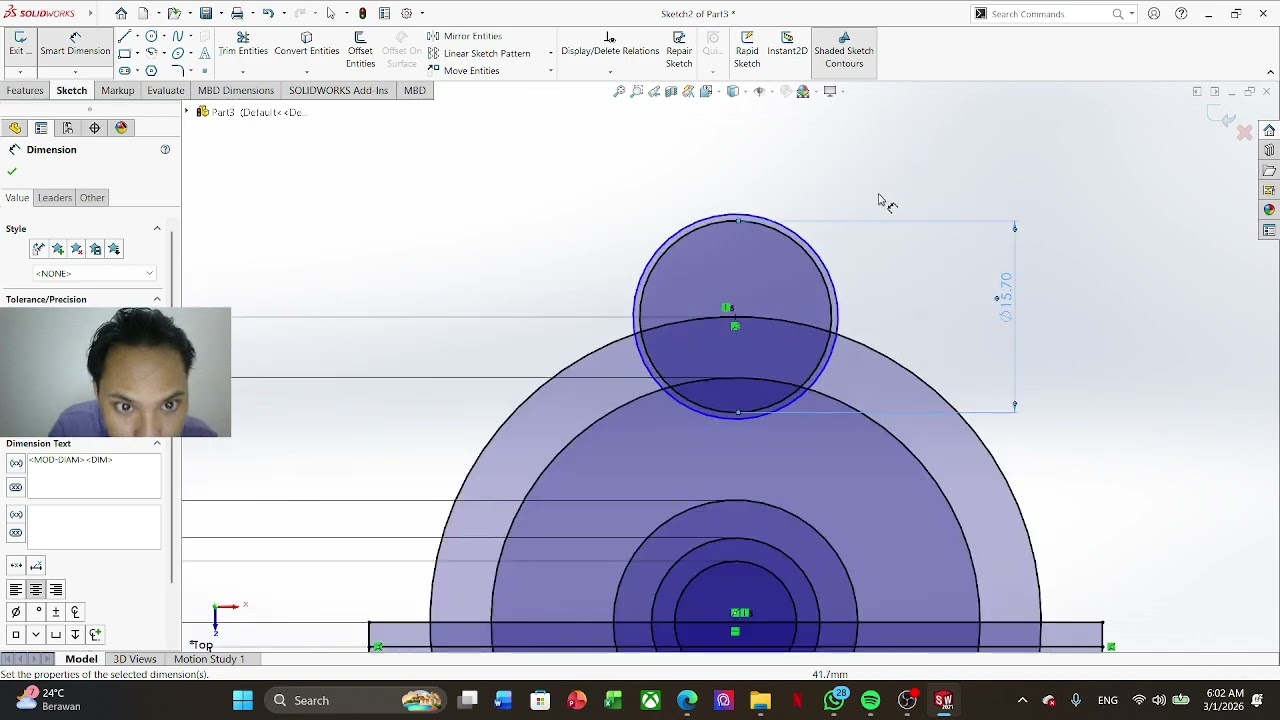Insert the plus/minus symbol
The image size is (1280, 720).
[56, 612]
